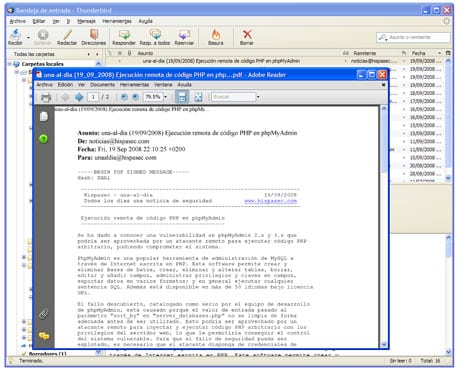
Task: Open Adobe Reader Ventana menu
Action: [x=163, y=85]
